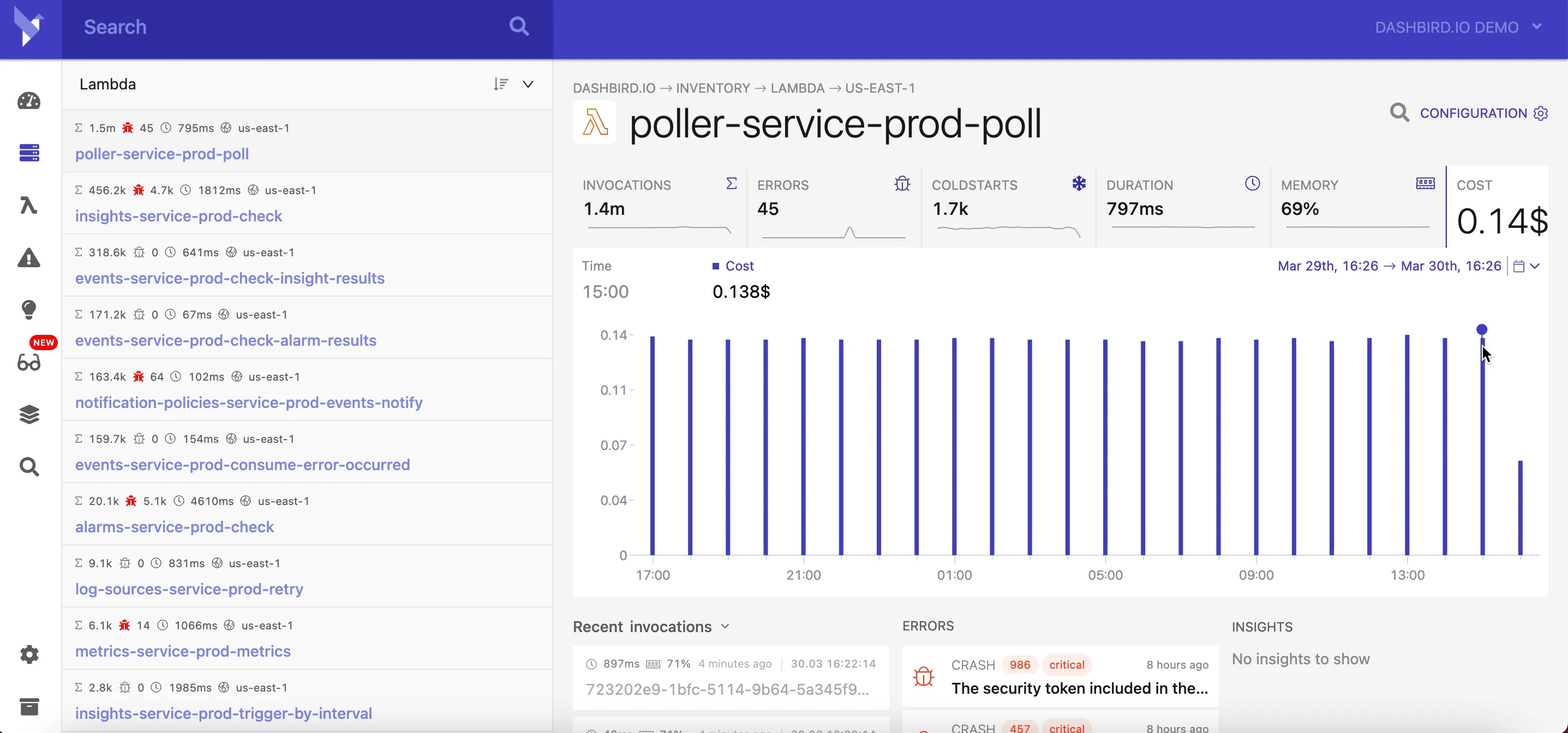Select the ERRORS metric tab
Screen dimensions: 1568x733
(834, 206)
